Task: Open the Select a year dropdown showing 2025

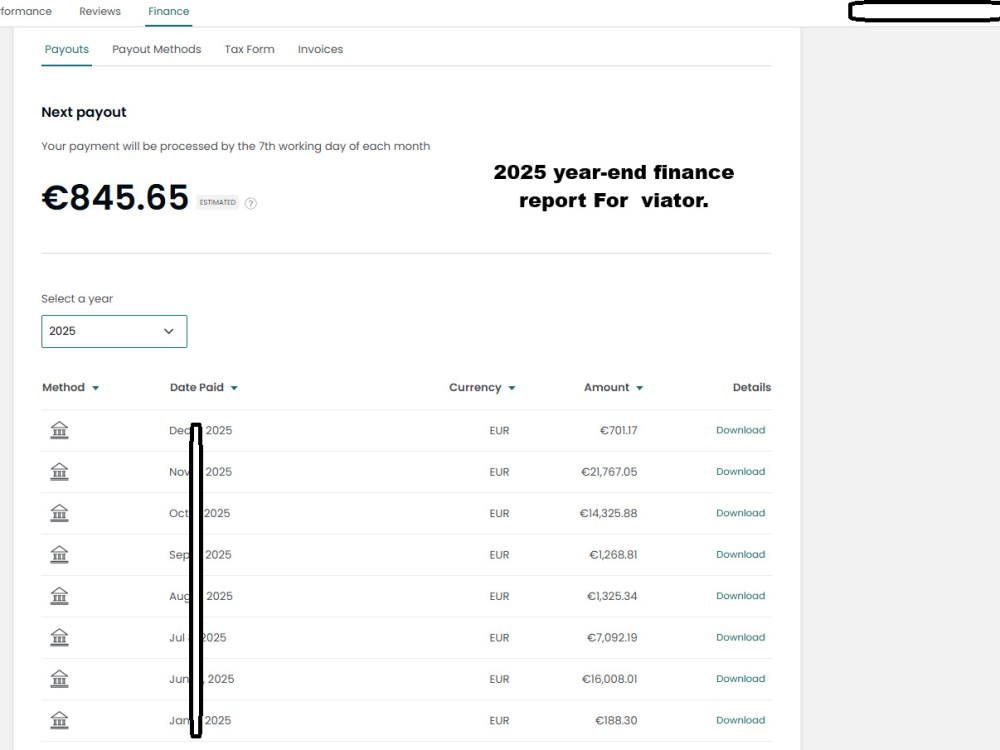Action: 114,331
